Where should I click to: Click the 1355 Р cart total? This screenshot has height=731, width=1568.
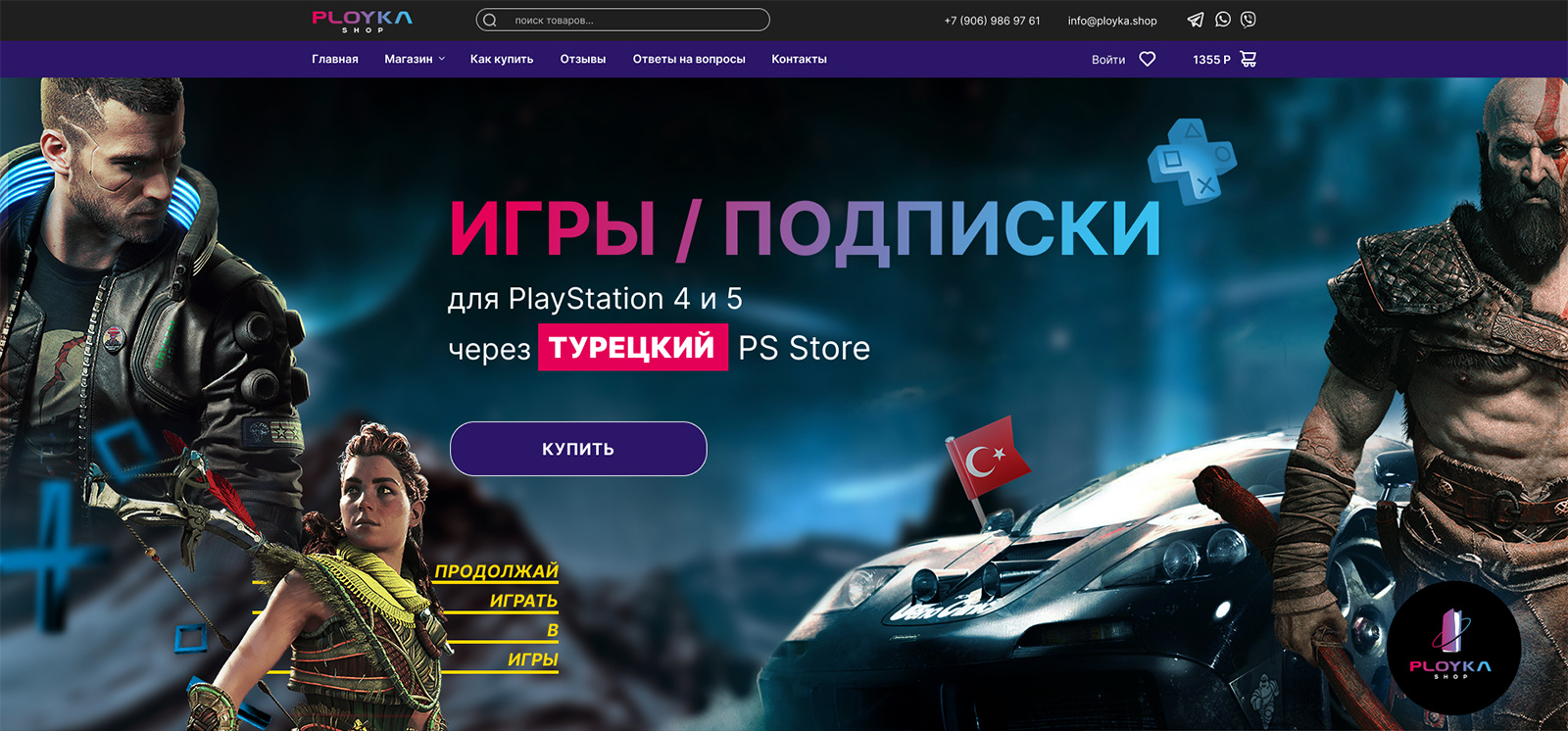coord(1211,60)
